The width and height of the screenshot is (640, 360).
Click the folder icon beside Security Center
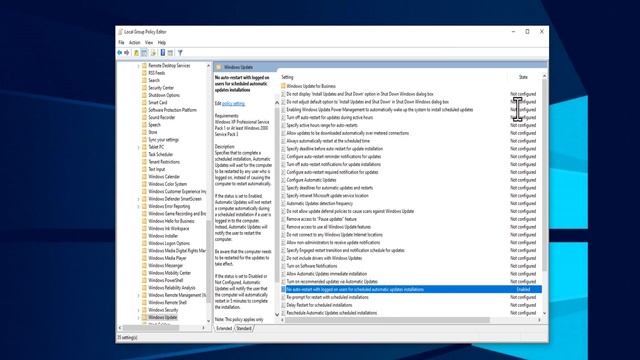(x=144, y=88)
